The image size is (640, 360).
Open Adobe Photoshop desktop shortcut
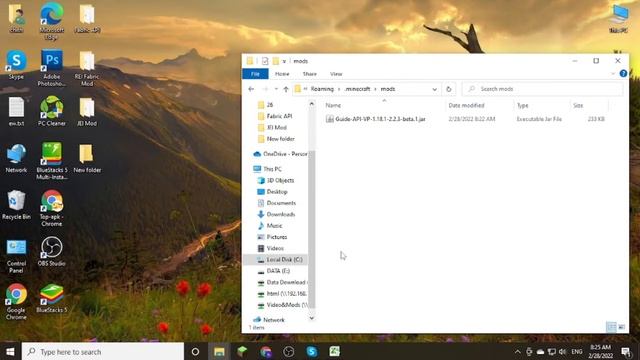(51, 68)
